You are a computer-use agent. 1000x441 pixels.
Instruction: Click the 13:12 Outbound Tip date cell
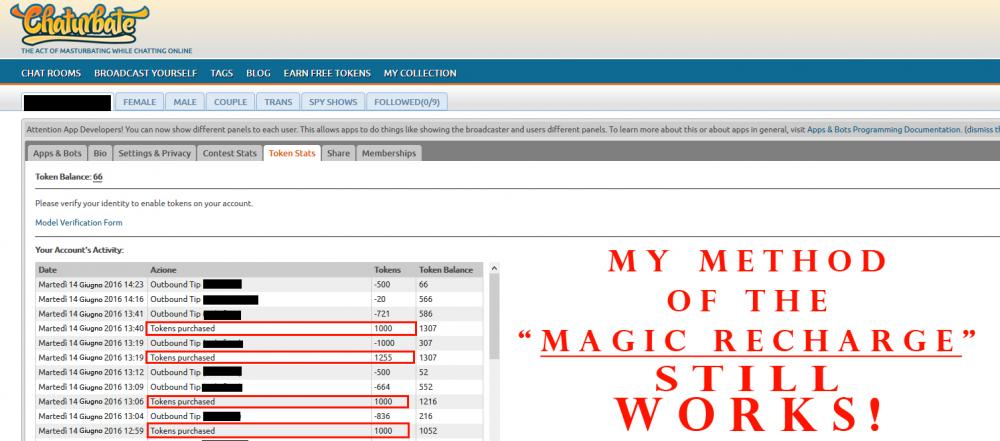pos(91,372)
